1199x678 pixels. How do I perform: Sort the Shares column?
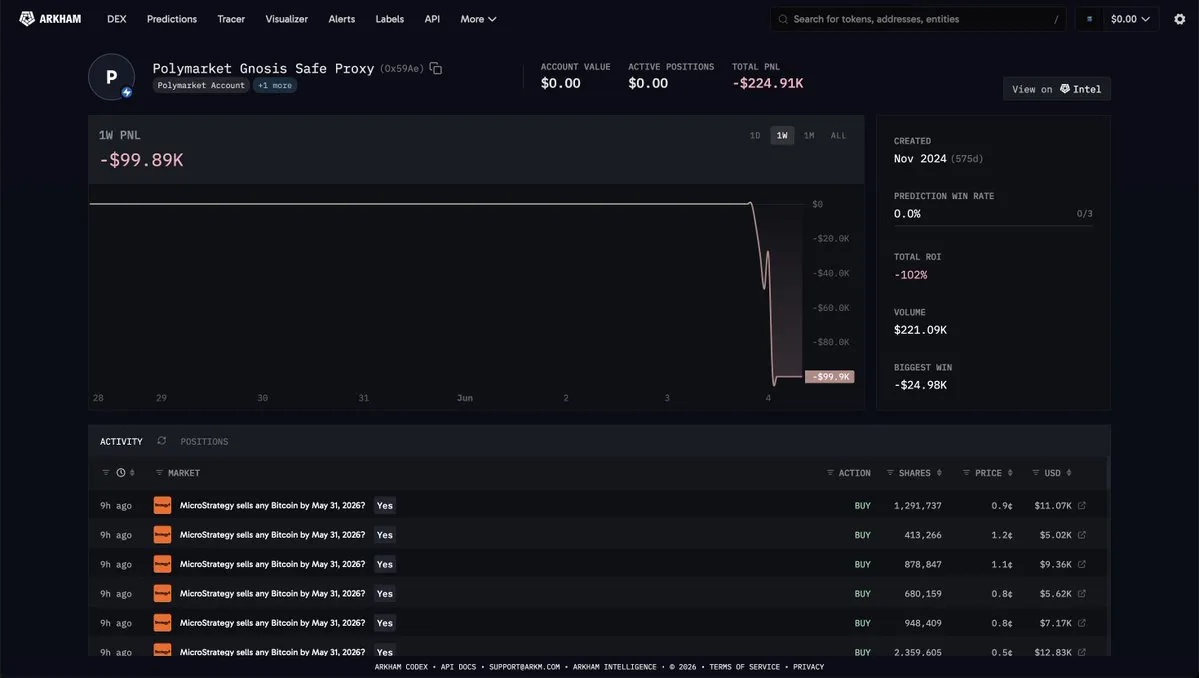[x=939, y=472]
